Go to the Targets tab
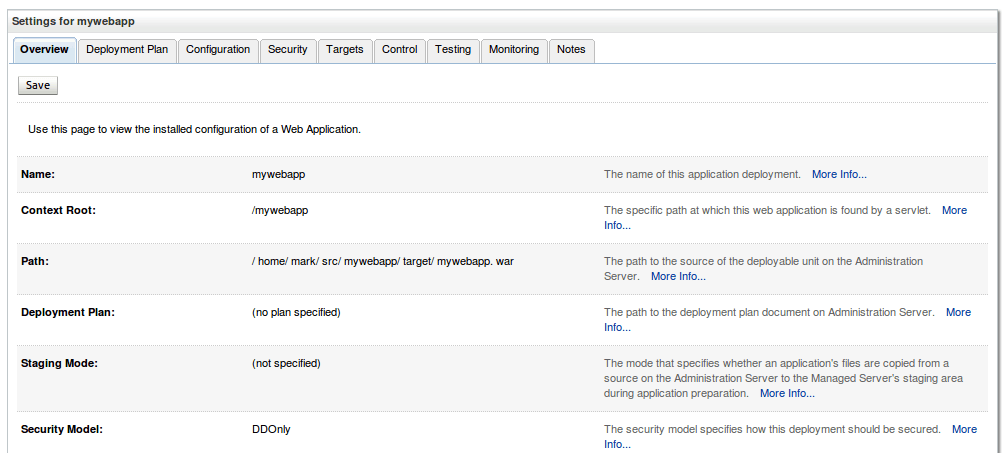This screenshot has height=453, width=1004. click(x=344, y=50)
